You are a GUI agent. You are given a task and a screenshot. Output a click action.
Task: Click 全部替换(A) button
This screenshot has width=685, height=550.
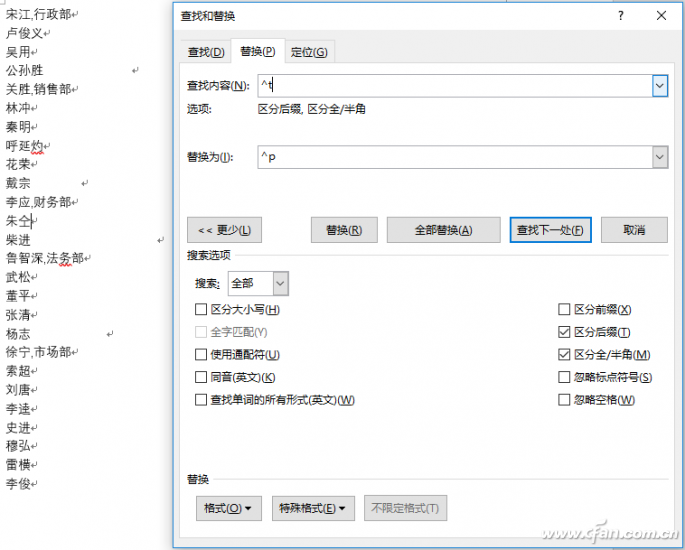tap(443, 230)
